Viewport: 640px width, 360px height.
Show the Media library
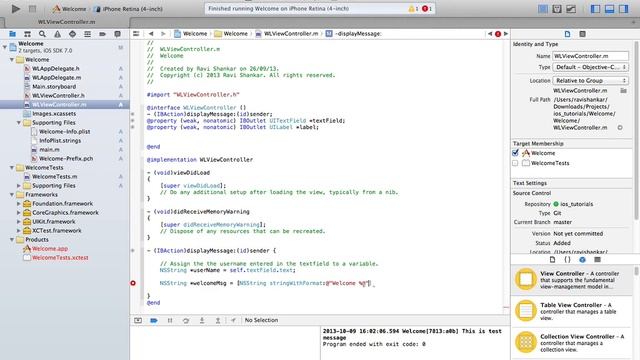point(598,260)
